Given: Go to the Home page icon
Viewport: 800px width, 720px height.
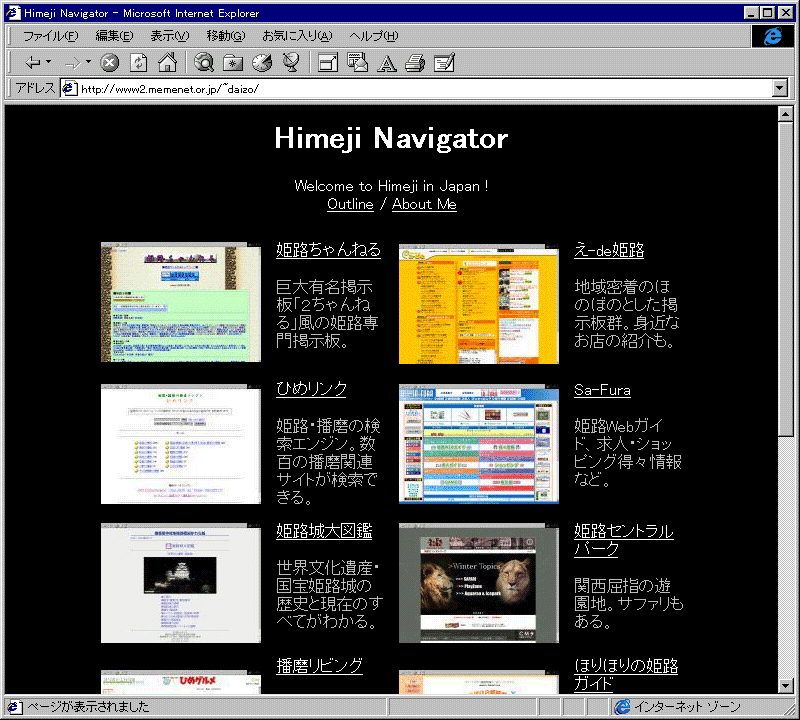Looking at the screenshot, I should pos(167,63).
